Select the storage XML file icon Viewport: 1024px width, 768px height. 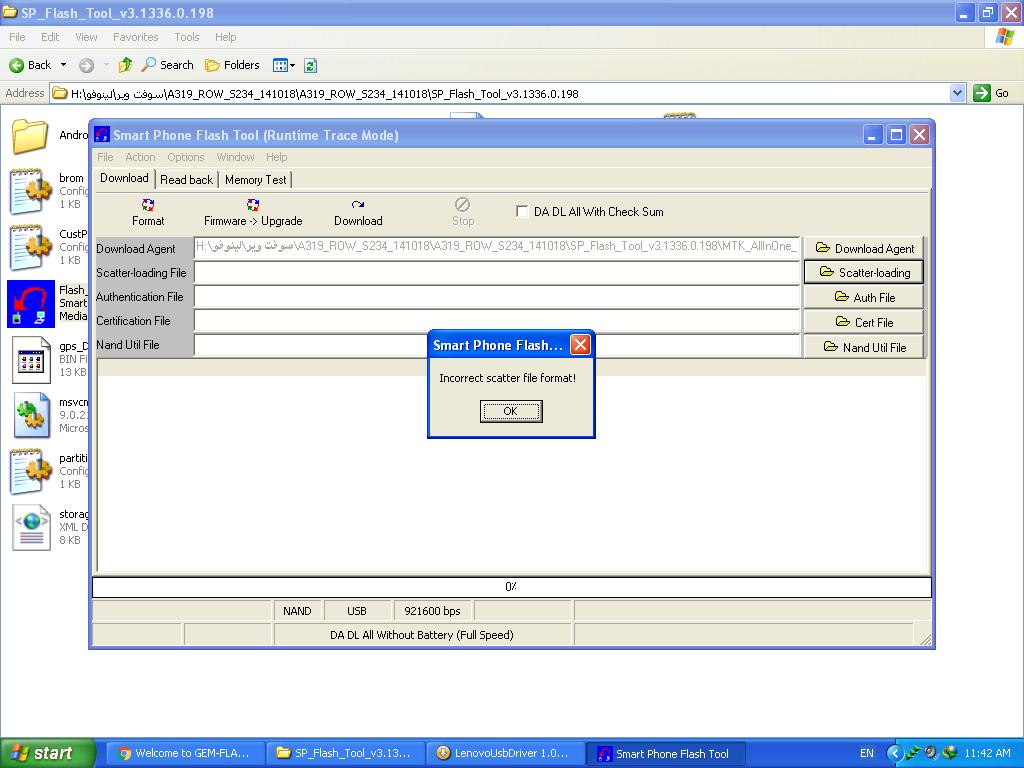pyautogui.click(x=31, y=527)
